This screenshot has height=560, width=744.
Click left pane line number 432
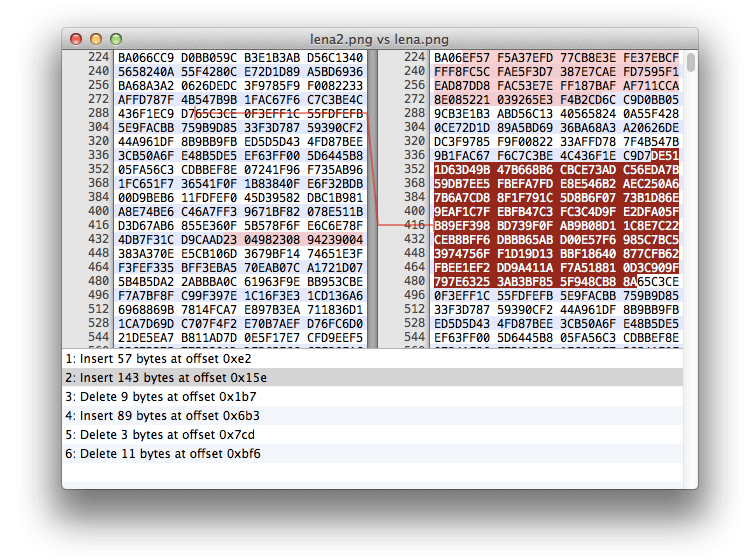pos(98,239)
